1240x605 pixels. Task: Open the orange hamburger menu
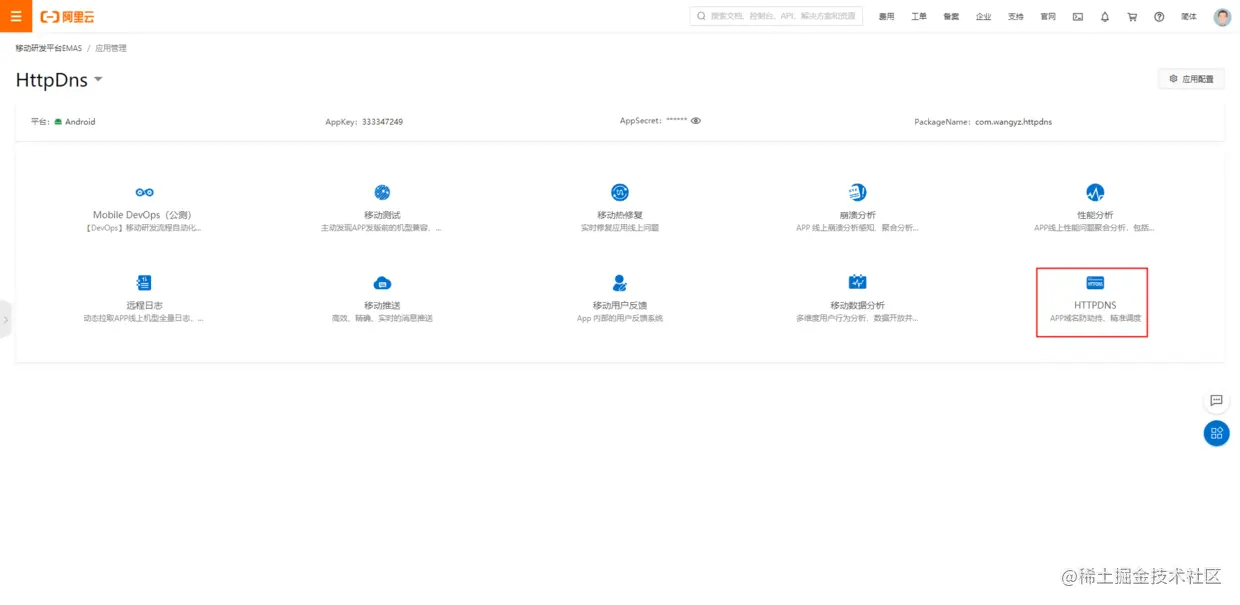coord(16,16)
